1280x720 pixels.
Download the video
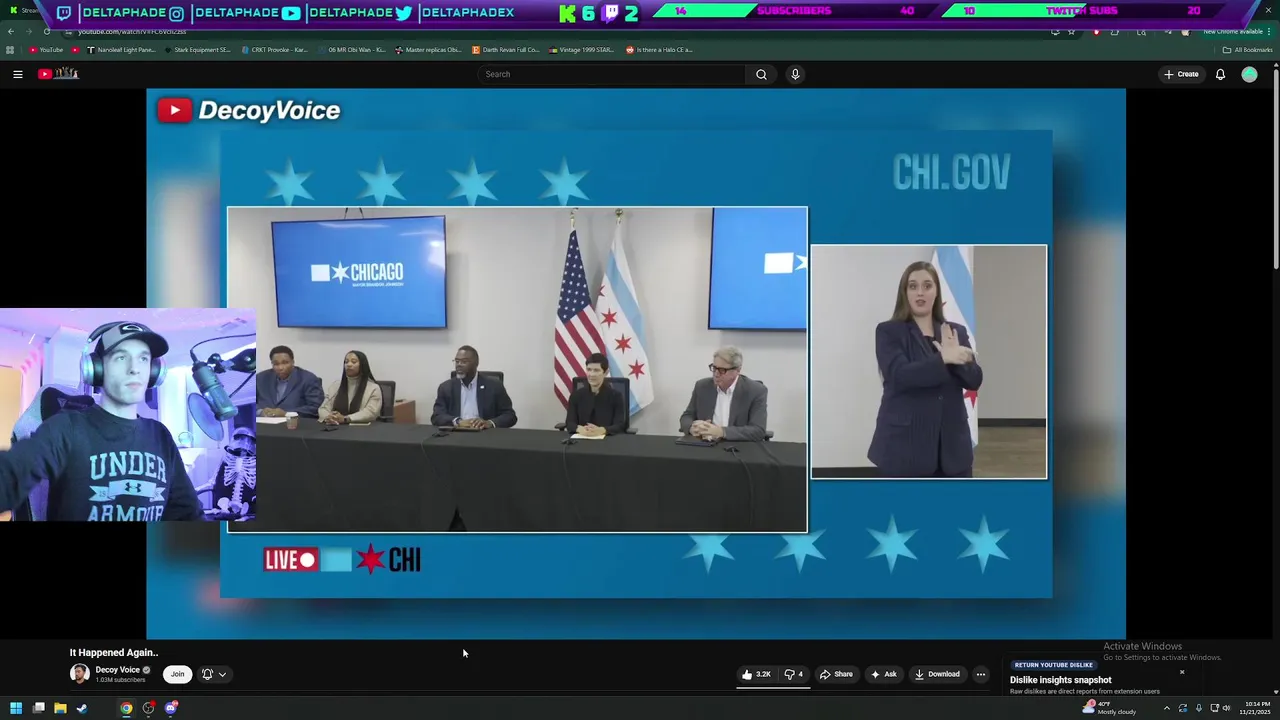[x=937, y=674]
